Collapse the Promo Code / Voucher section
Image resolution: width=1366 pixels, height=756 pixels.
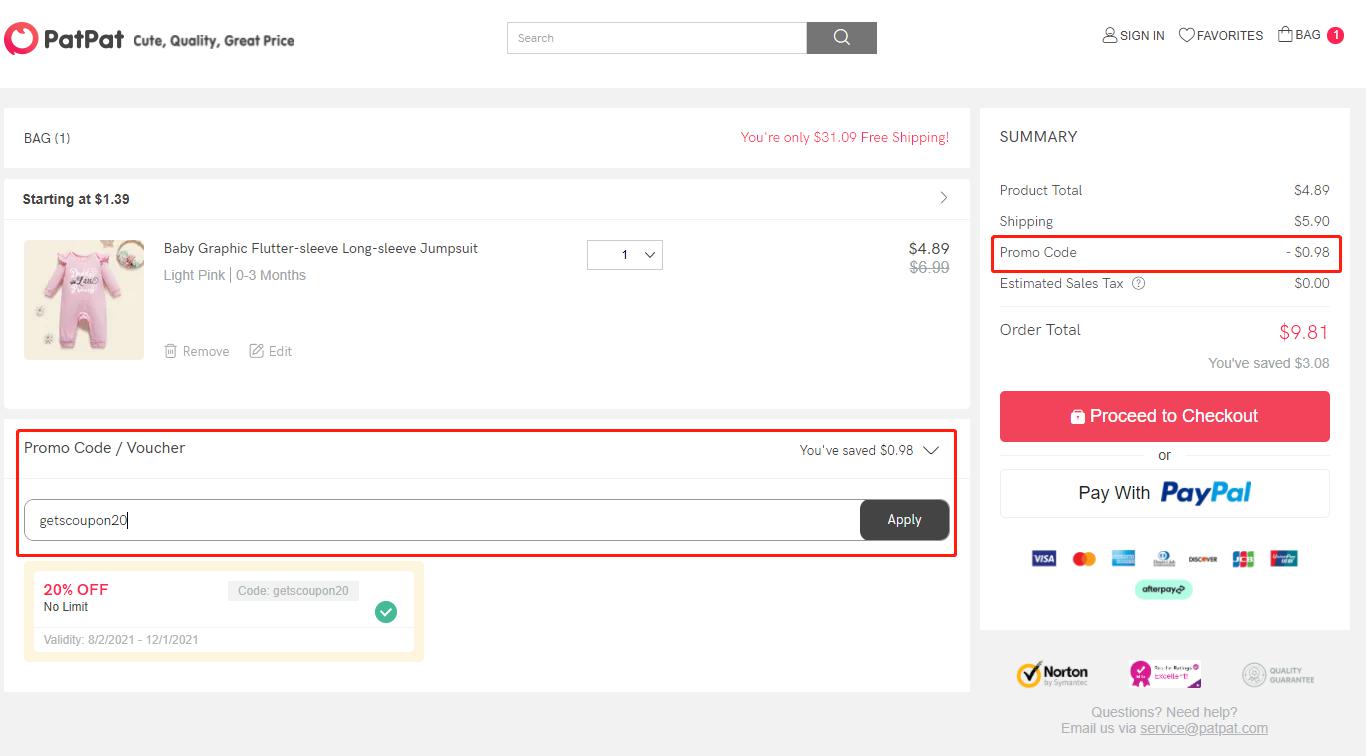pos(931,450)
